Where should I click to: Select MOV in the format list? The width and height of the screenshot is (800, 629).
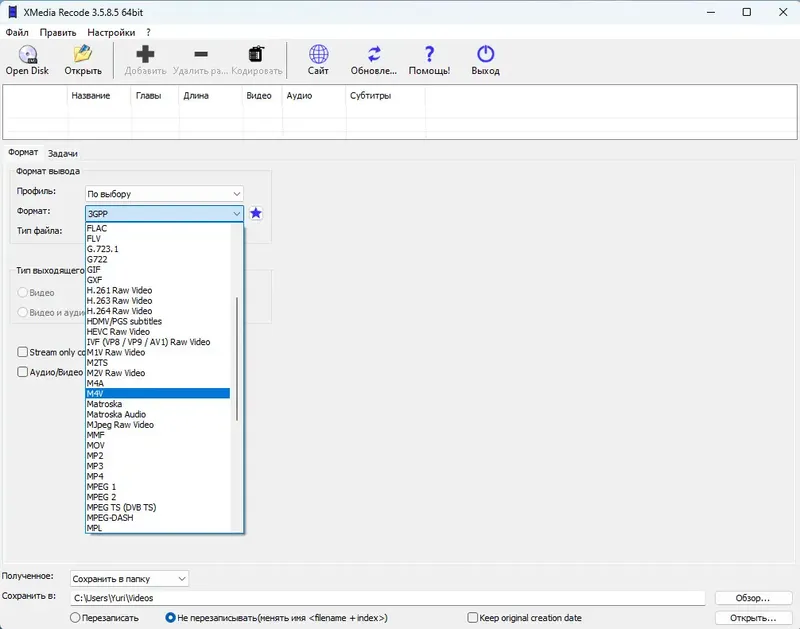tap(158, 445)
